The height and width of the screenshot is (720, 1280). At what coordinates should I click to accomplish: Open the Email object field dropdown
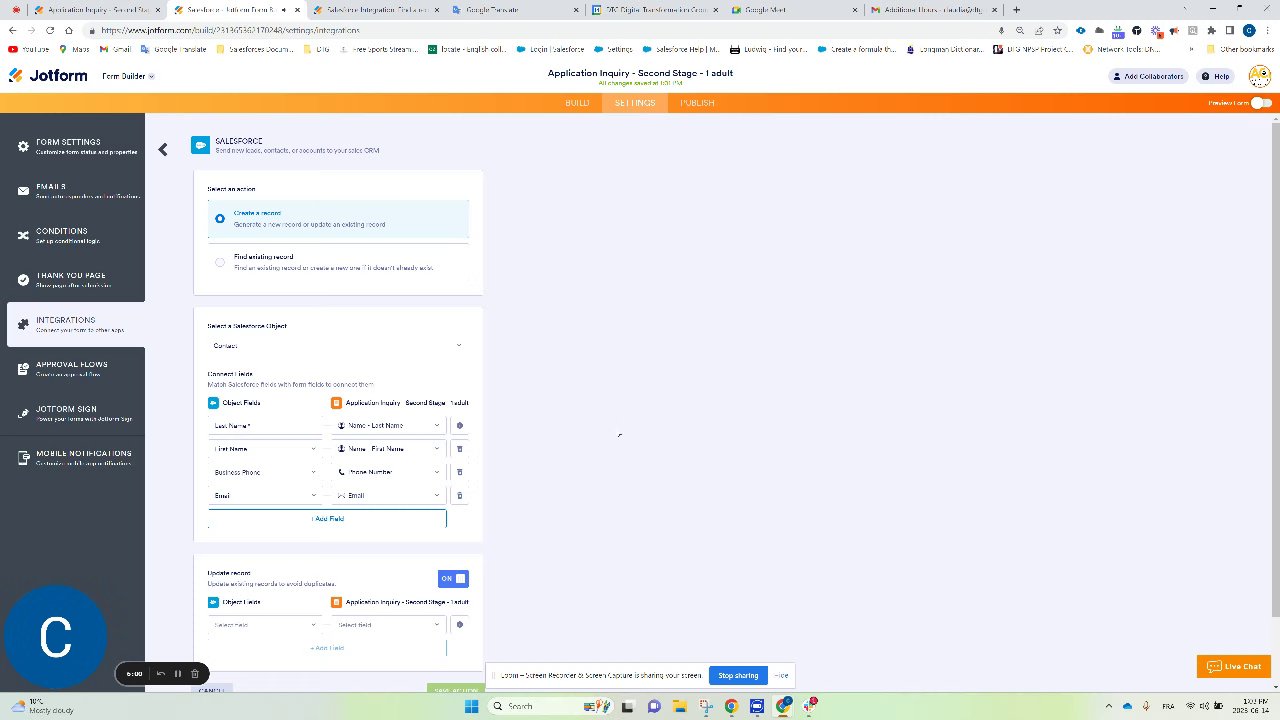(265, 495)
